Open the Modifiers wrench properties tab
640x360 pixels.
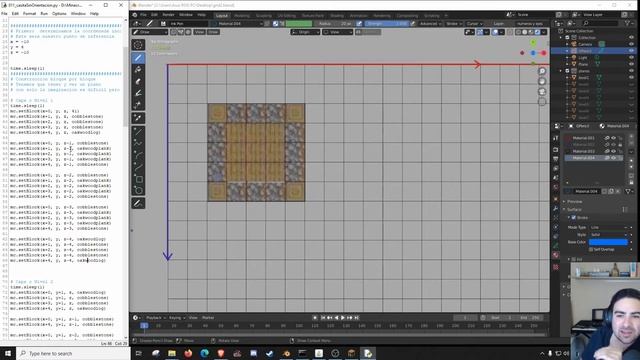(x=556, y=208)
